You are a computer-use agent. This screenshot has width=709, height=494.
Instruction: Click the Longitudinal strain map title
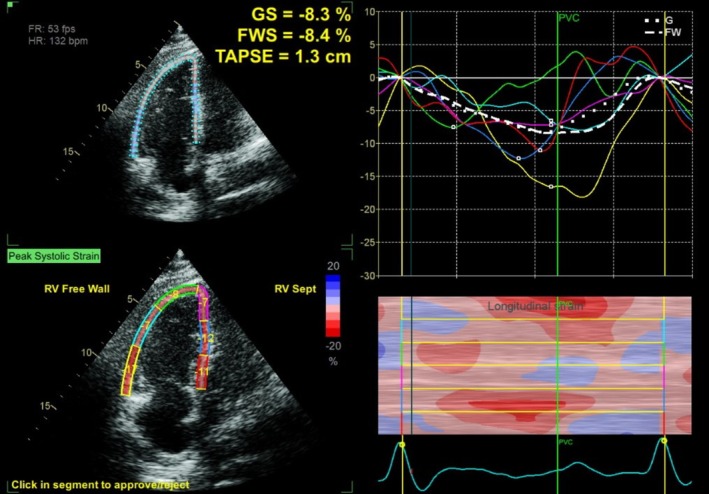point(535,306)
